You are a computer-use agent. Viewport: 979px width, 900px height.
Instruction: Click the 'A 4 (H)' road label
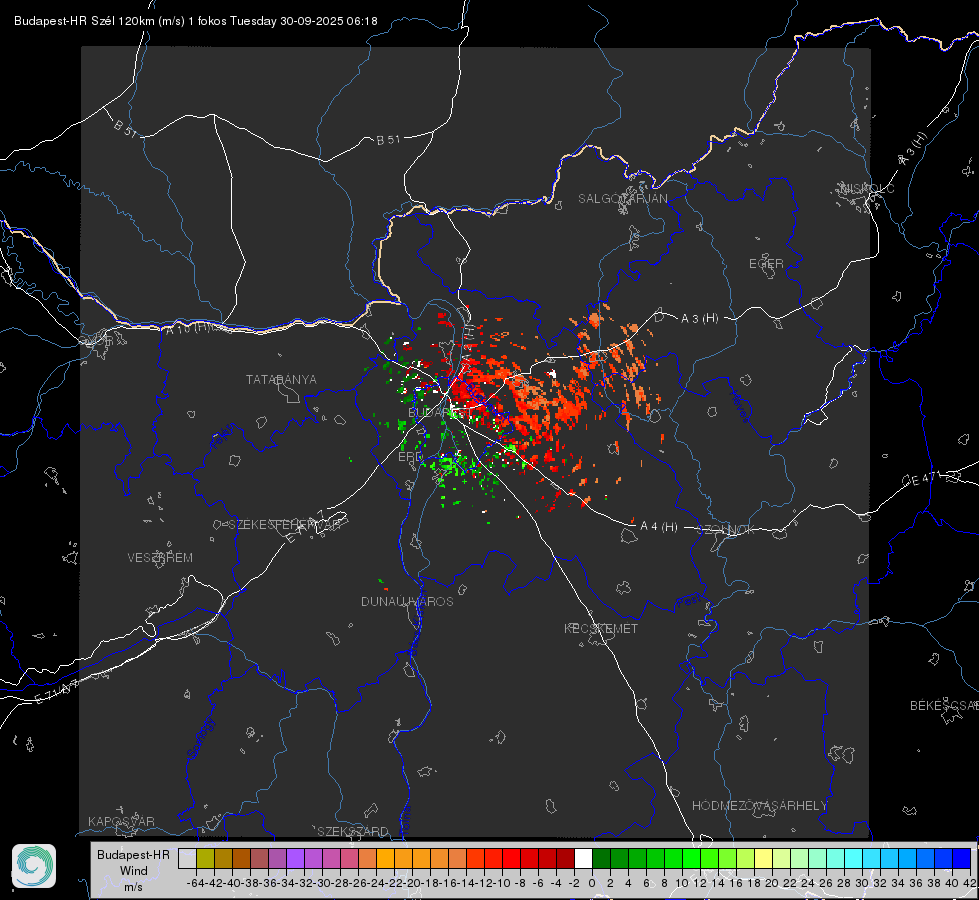pyautogui.click(x=659, y=527)
